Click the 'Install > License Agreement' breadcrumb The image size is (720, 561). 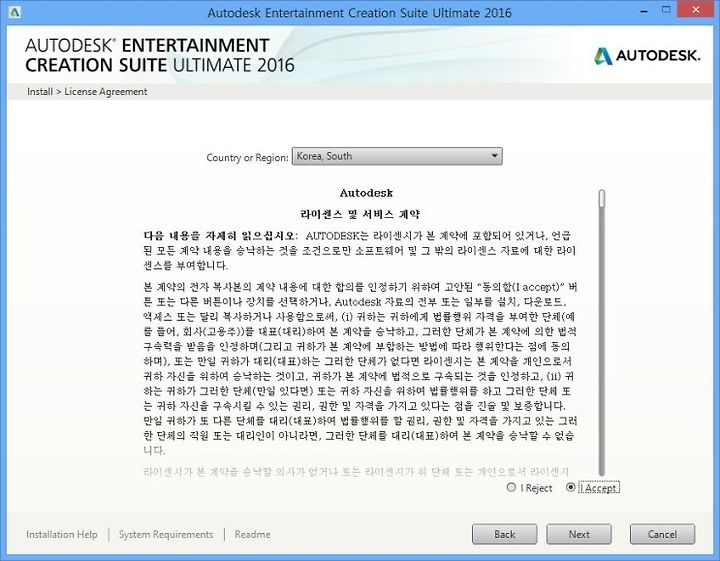click(x=87, y=91)
